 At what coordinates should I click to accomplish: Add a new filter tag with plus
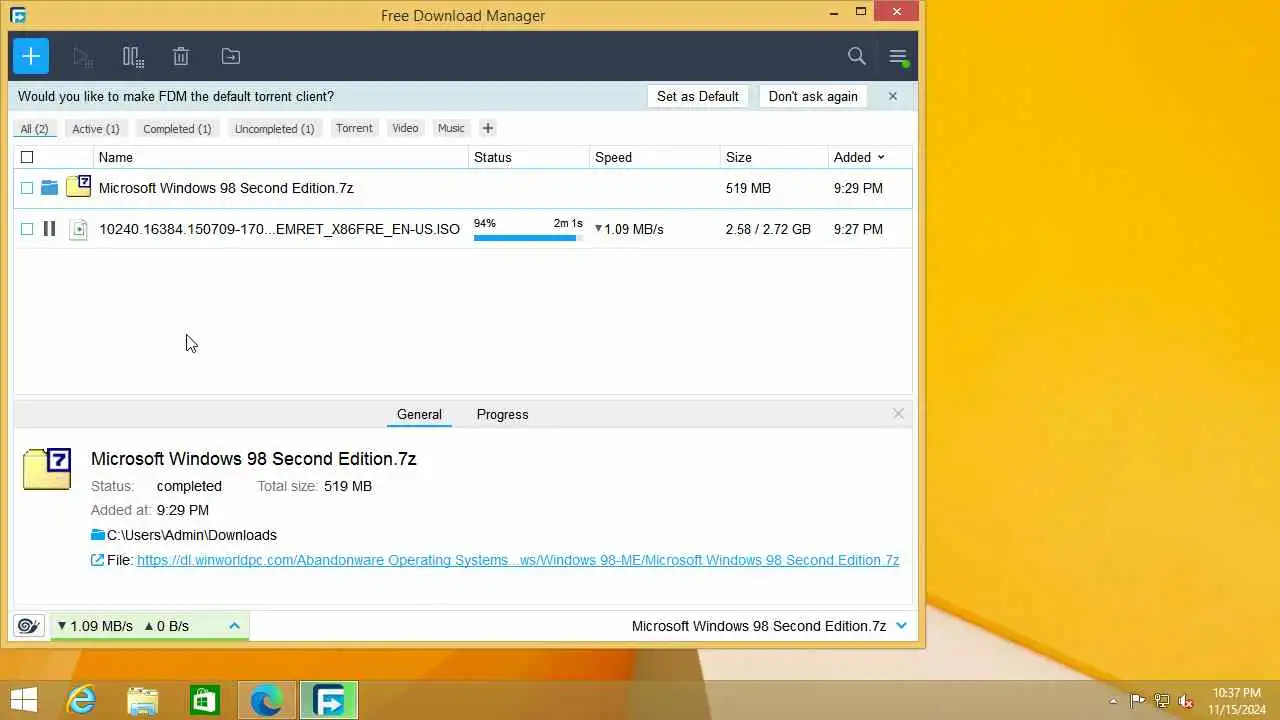point(487,128)
